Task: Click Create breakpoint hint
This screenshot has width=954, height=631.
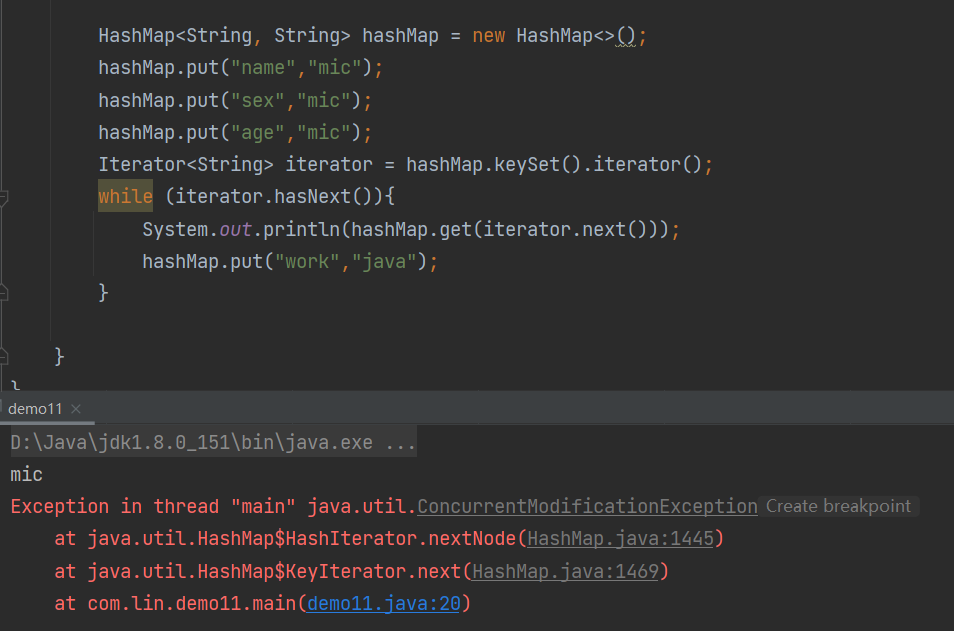Action: (x=838, y=506)
